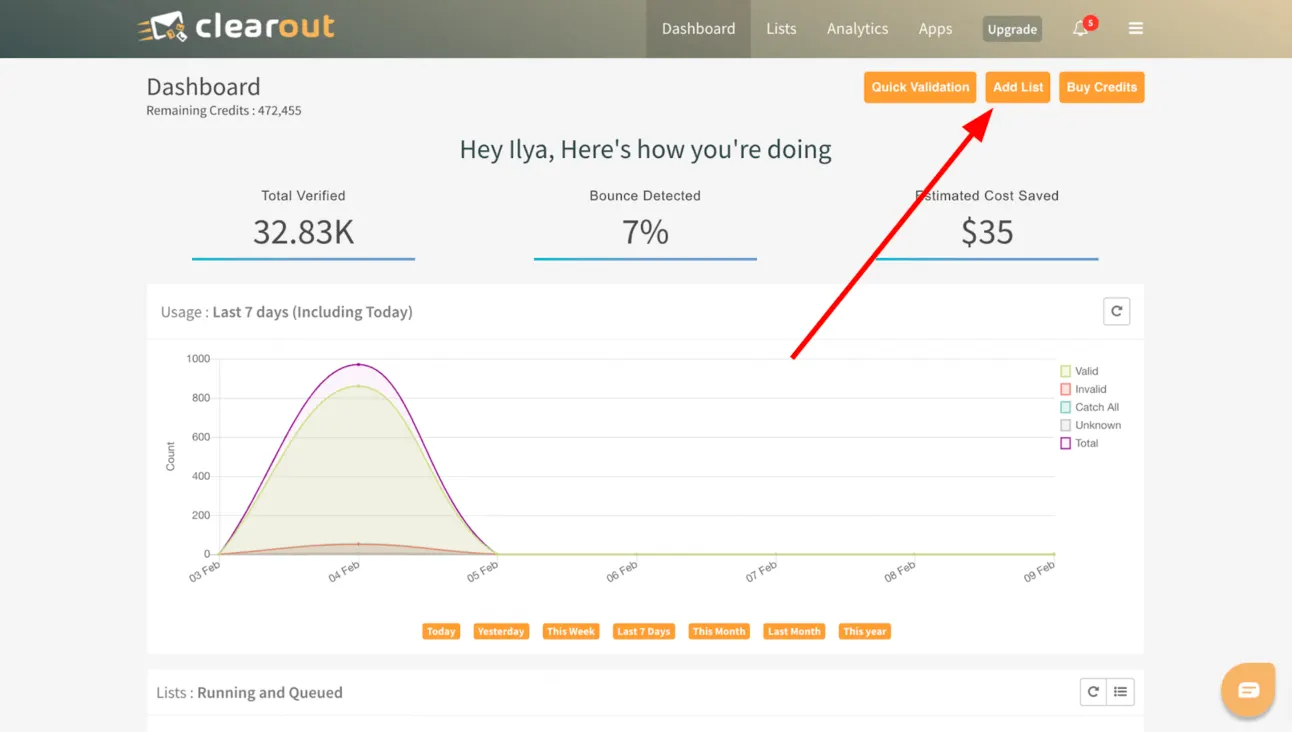
Task: Open the chat support widget
Action: [1248, 690]
